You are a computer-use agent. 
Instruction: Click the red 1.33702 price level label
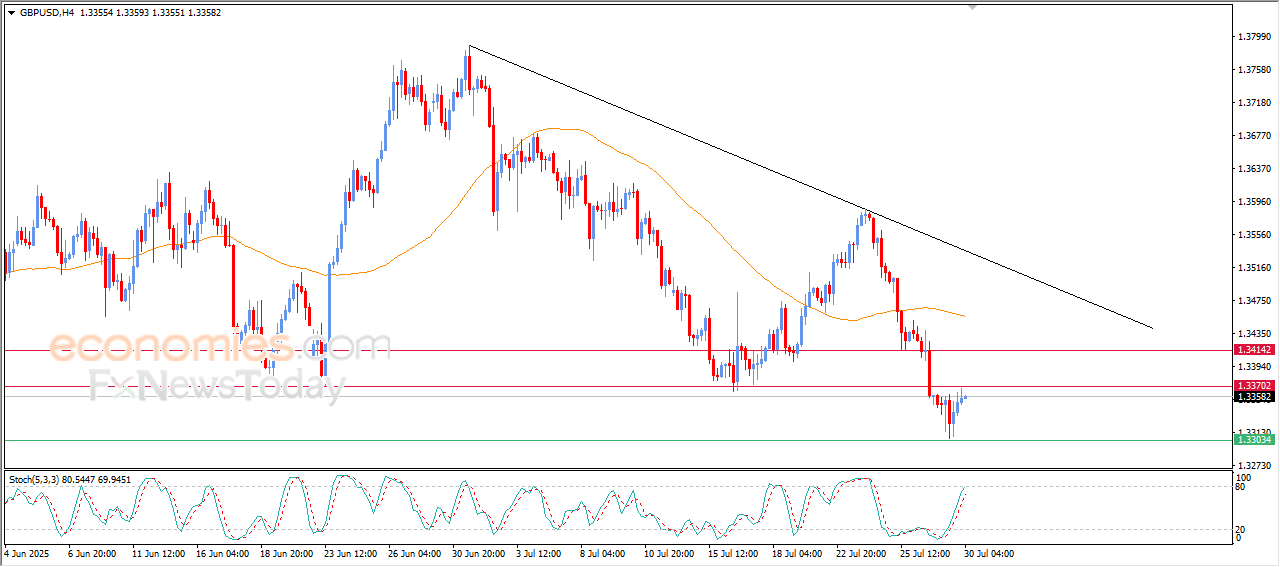[1254, 386]
